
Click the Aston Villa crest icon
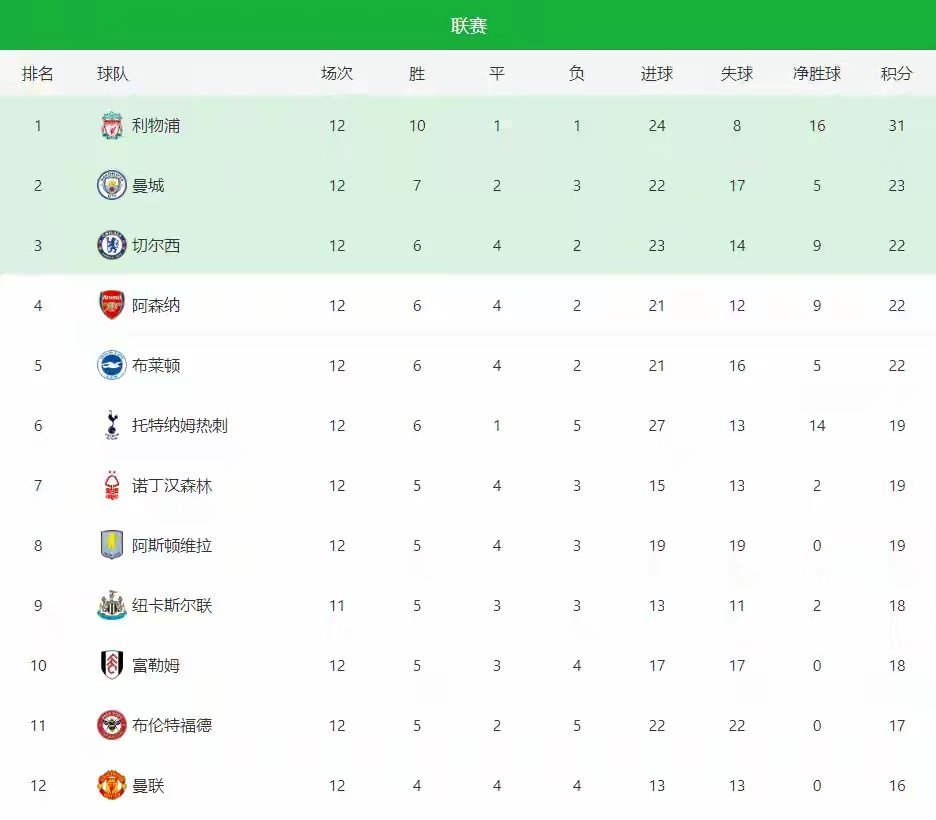click(111, 546)
